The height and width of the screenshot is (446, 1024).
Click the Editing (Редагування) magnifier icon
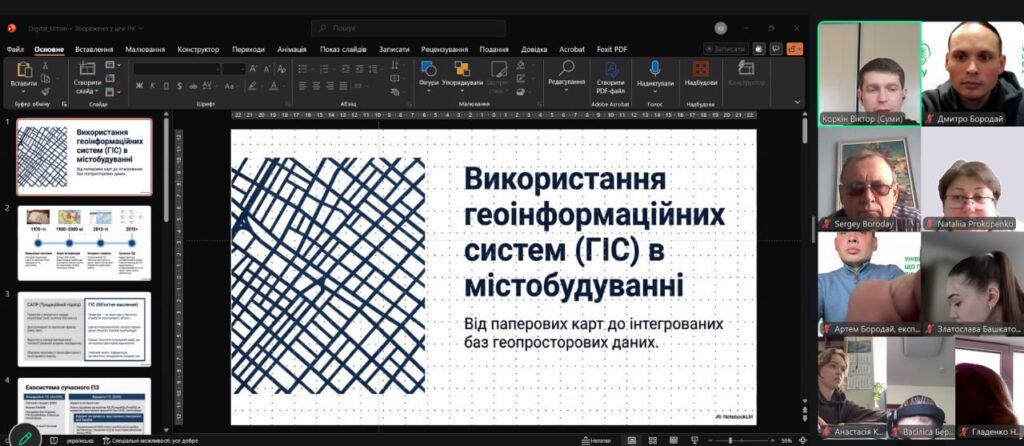pyautogui.click(x=567, y=70)
